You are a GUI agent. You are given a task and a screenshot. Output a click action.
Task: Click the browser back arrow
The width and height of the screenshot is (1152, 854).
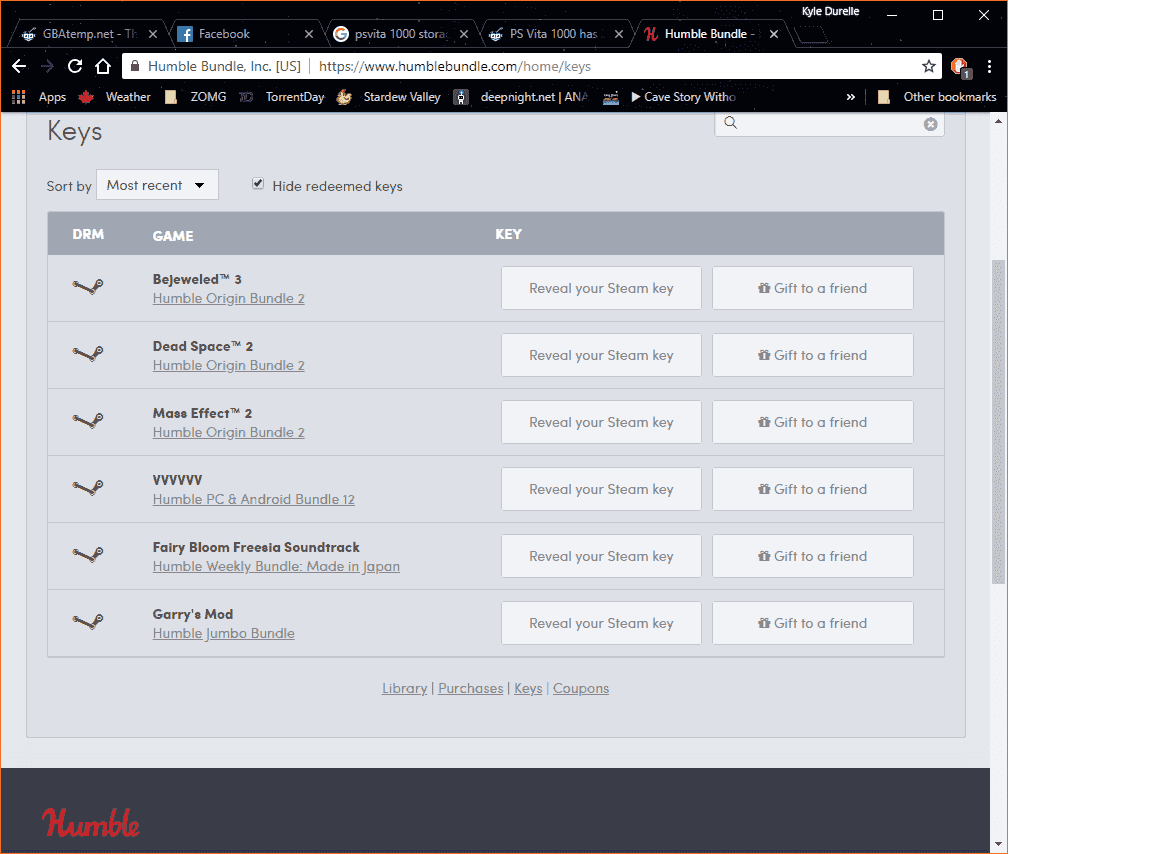coord(19,66)
